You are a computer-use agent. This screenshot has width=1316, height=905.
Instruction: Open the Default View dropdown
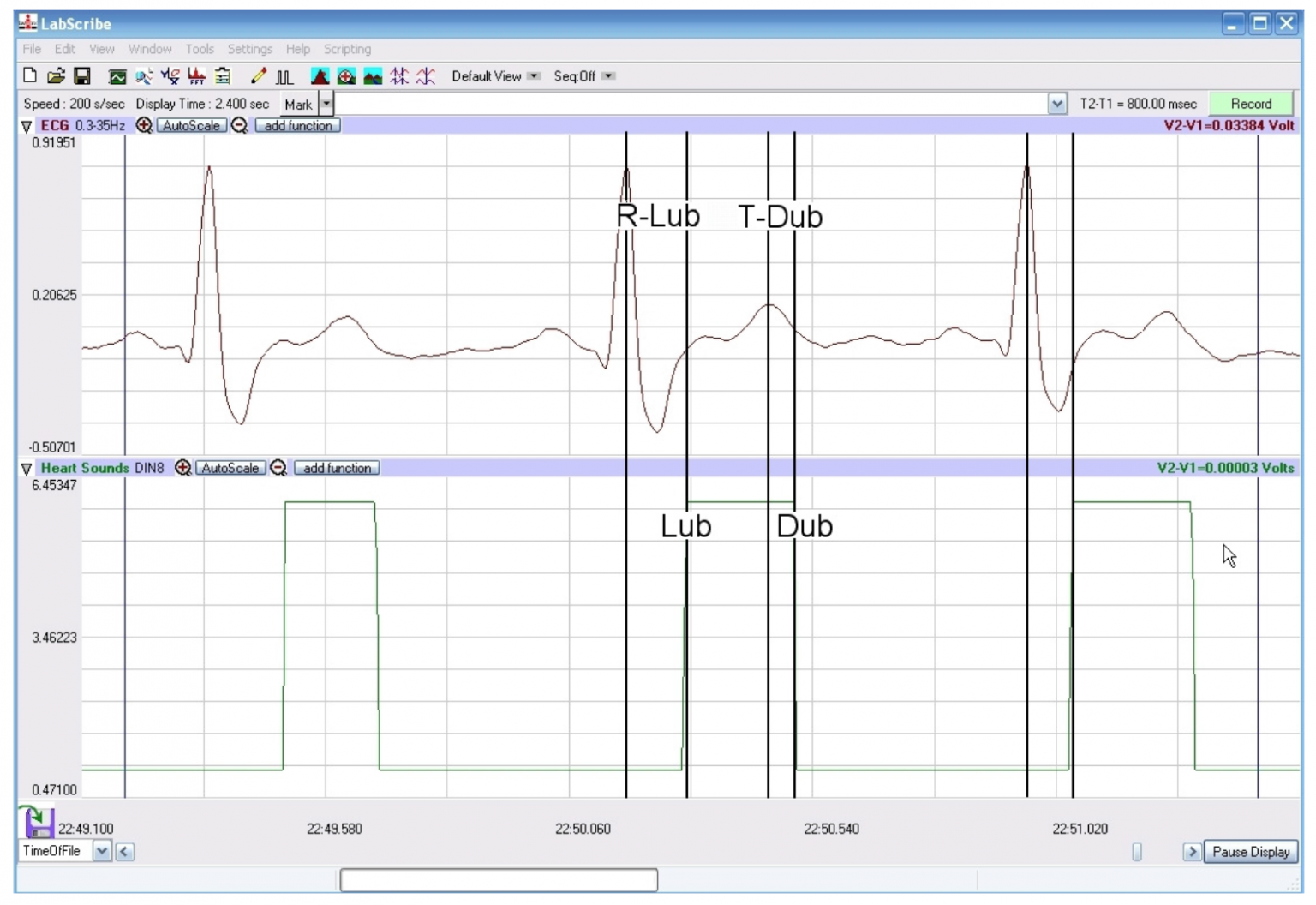coord(534,76)
